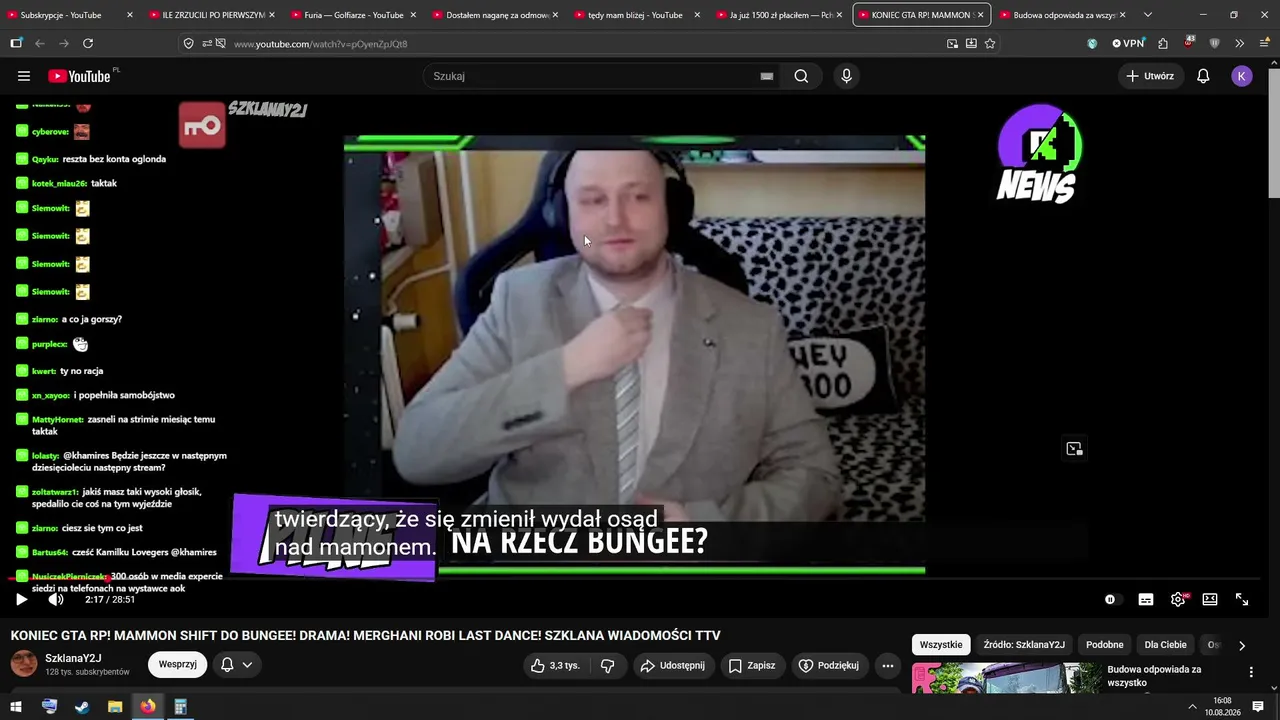The width and height of the screenshot is (1280, 720).
Task: Open the account avatar menu K
Action: [1242, 76]
